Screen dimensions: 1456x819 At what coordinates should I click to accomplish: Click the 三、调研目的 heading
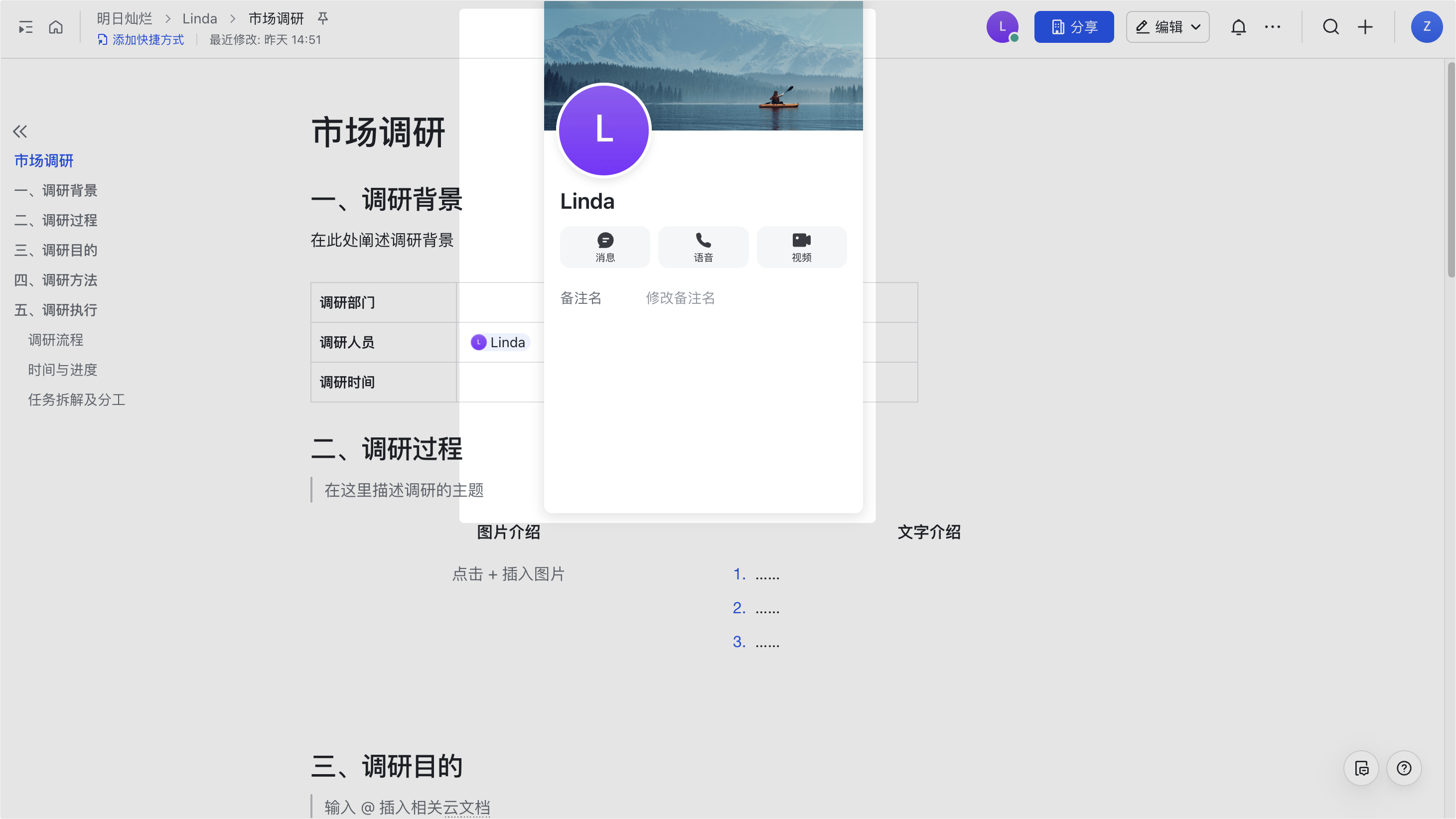pos(387,767)
